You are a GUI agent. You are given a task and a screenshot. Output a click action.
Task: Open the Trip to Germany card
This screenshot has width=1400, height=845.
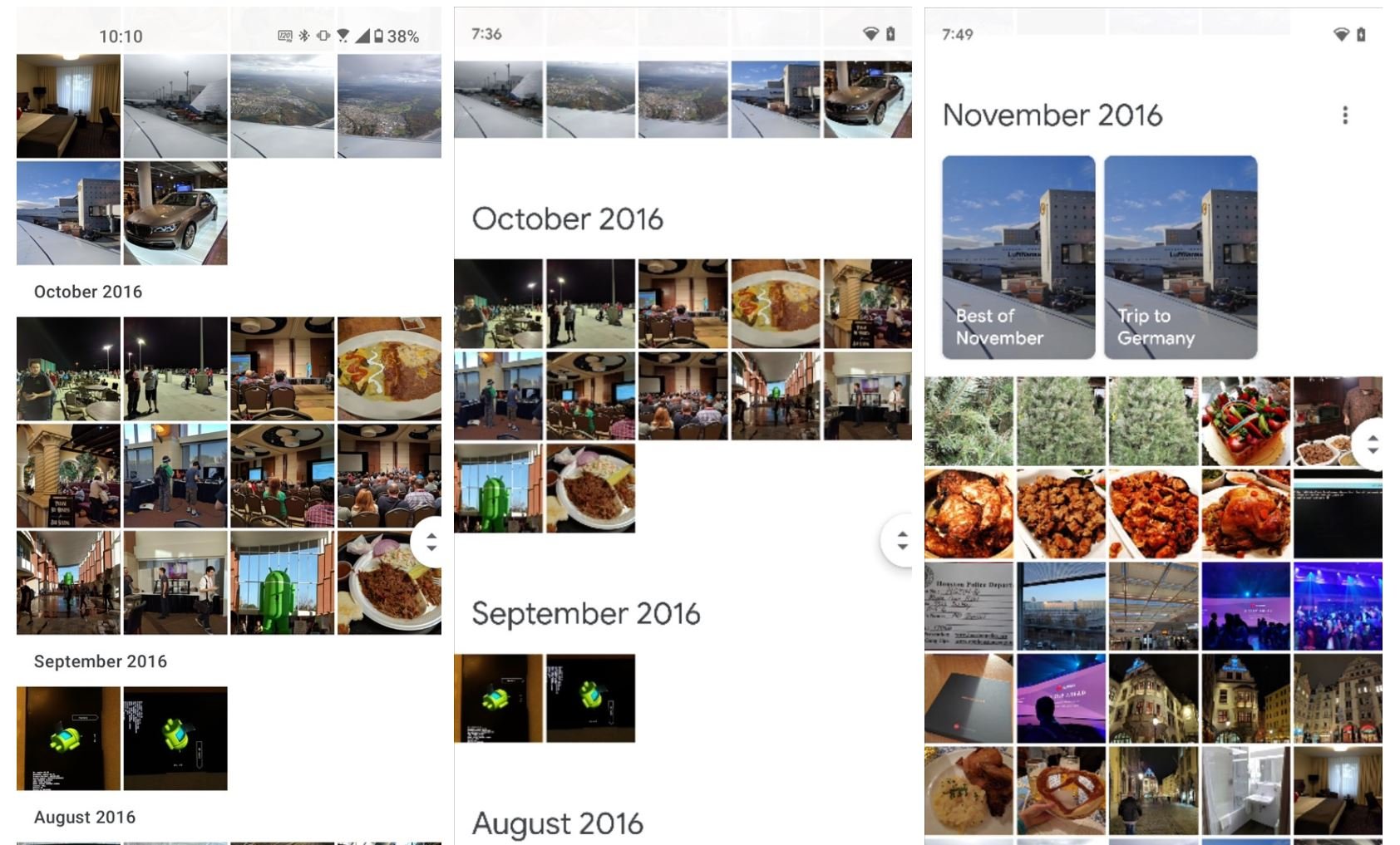point(1181,258)
